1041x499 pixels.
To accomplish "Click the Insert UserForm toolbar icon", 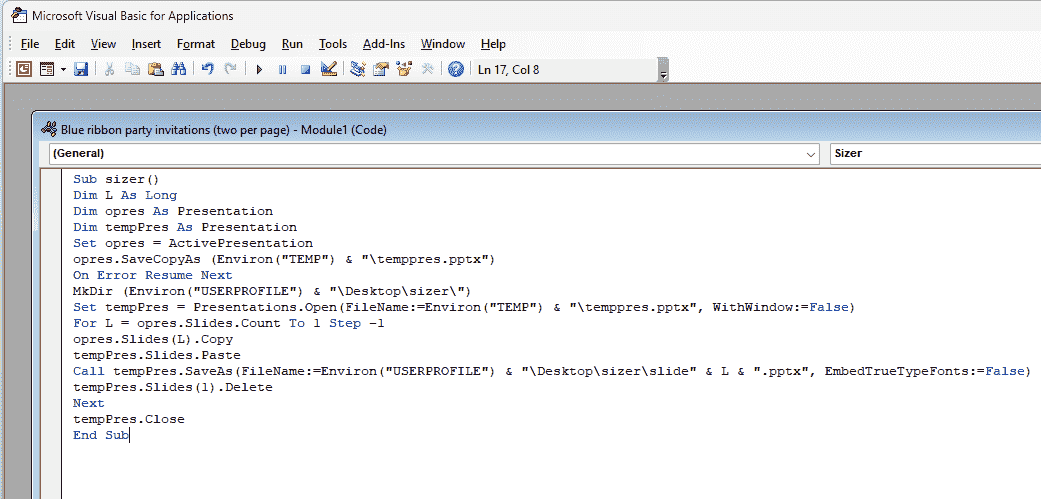I will [x=46, y=68].
